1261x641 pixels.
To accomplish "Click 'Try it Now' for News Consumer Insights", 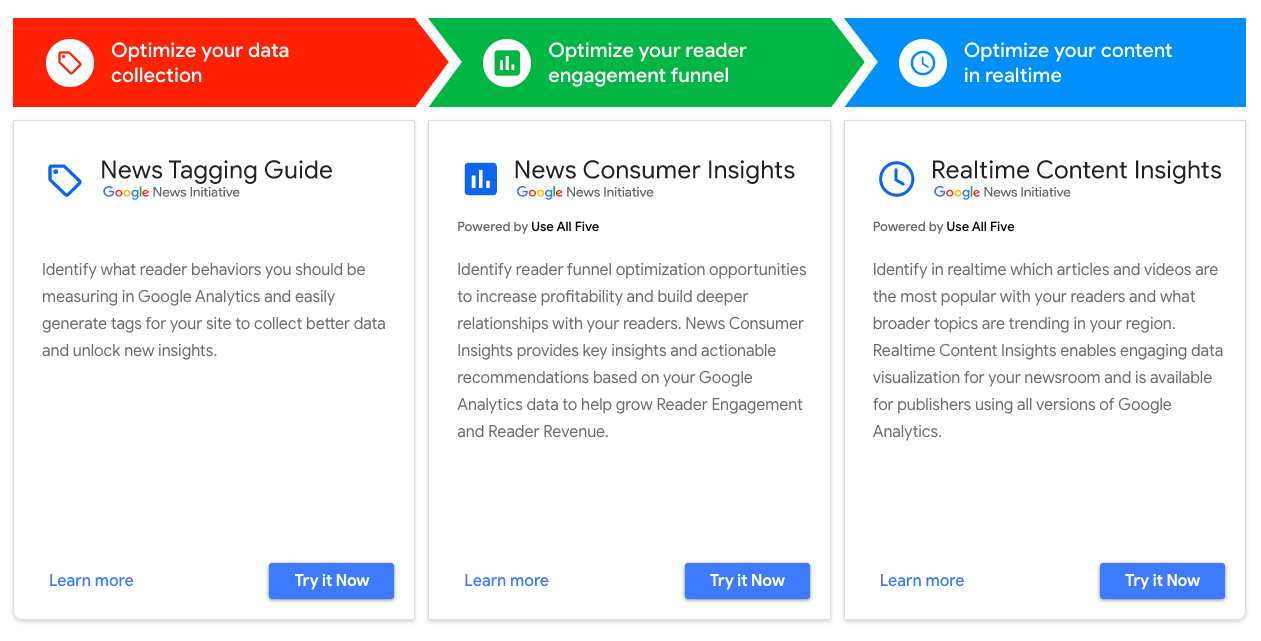I will (x=747, y=580).
